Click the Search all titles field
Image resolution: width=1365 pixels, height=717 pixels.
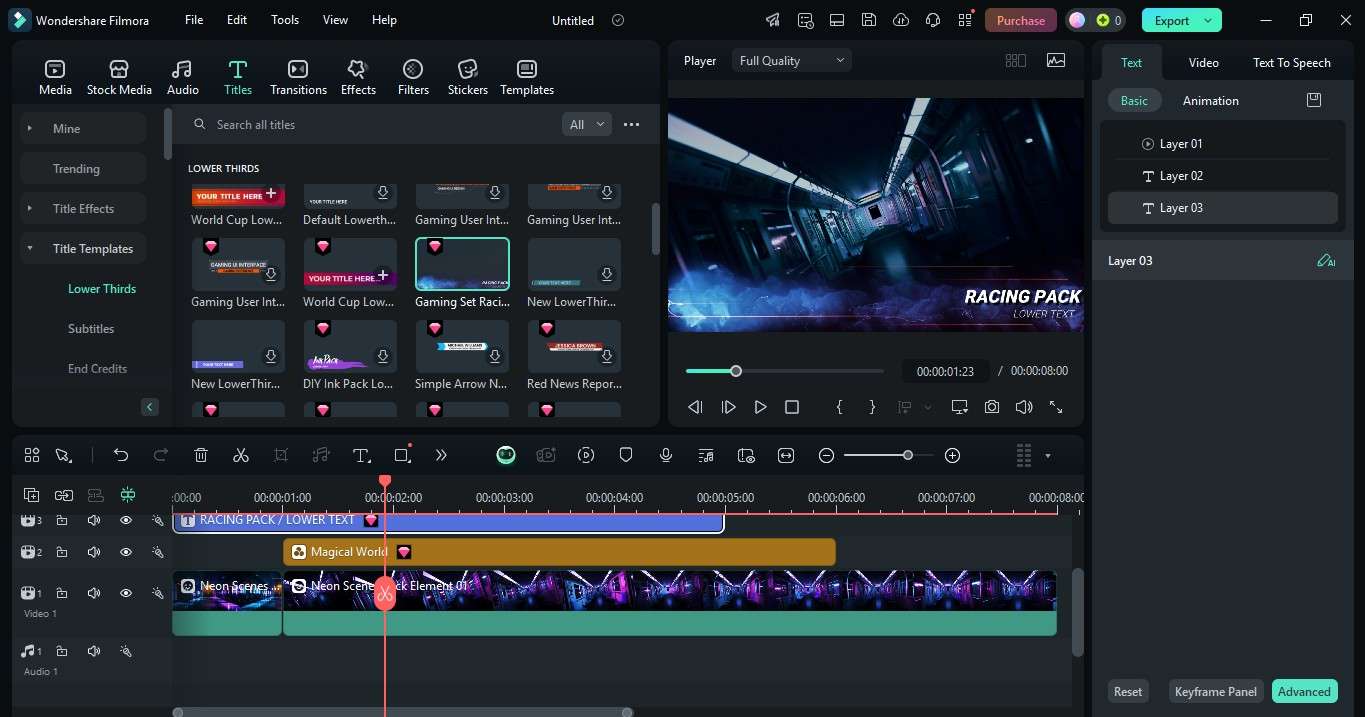(370, 124)
